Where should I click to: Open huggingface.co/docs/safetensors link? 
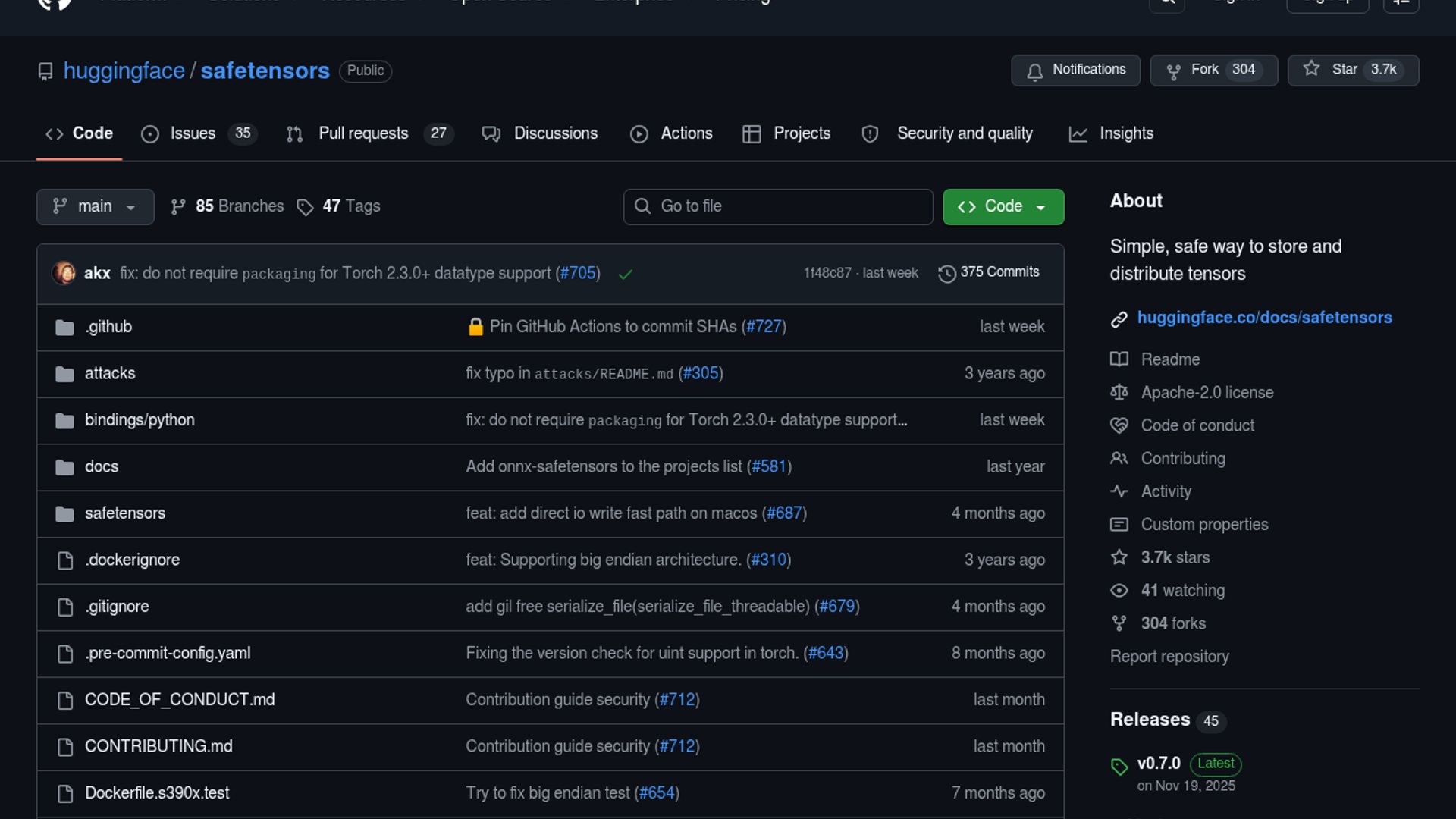[1264, 318]
